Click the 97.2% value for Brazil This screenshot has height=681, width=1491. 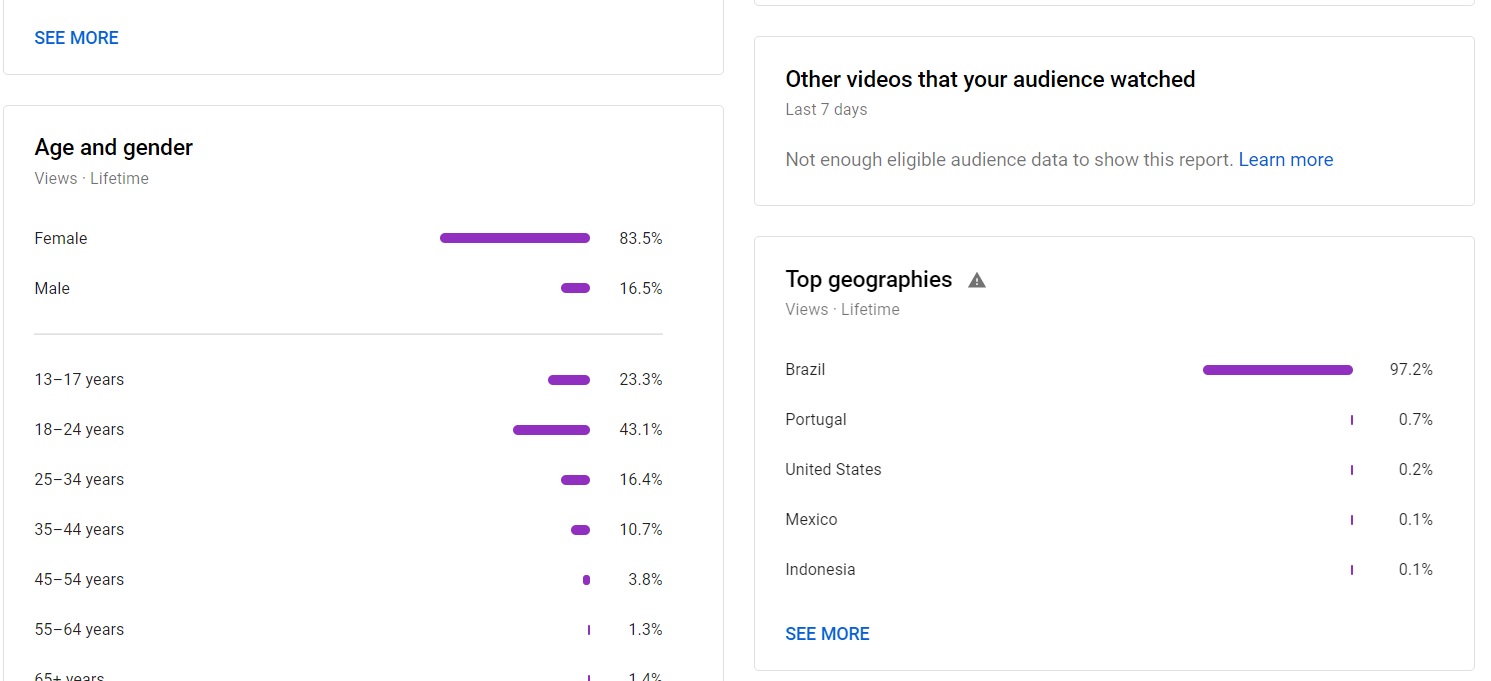point(1411,370)
